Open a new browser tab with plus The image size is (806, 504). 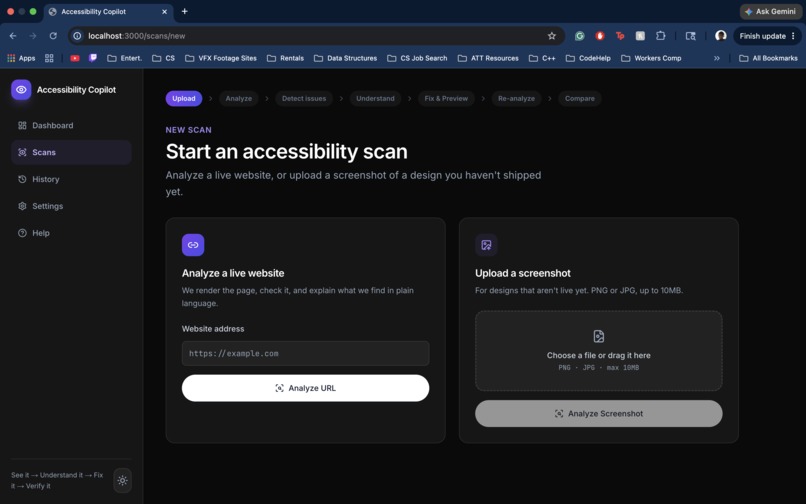(x=185, y=11)
